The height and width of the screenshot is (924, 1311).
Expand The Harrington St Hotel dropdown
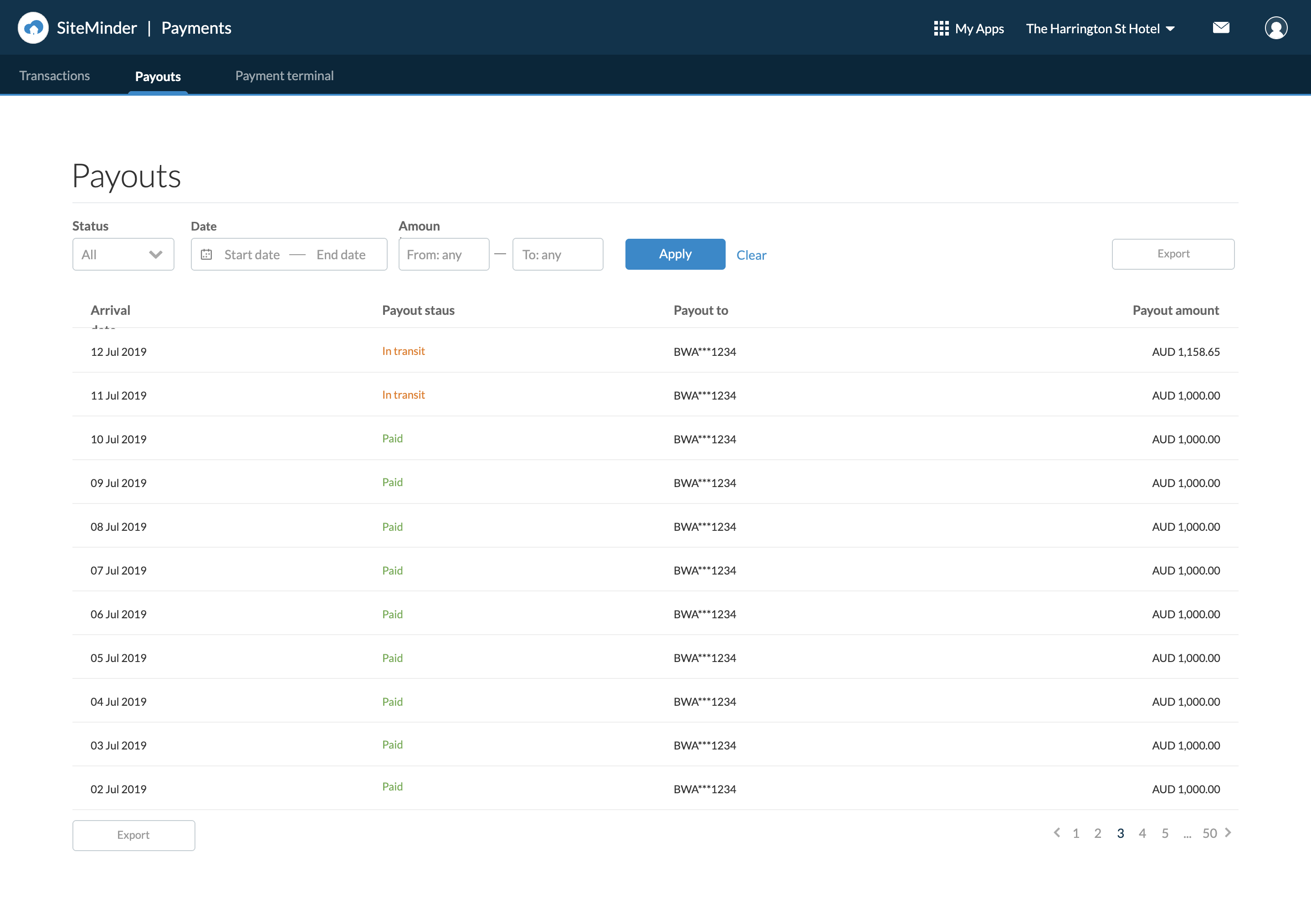click(1100, 29)
